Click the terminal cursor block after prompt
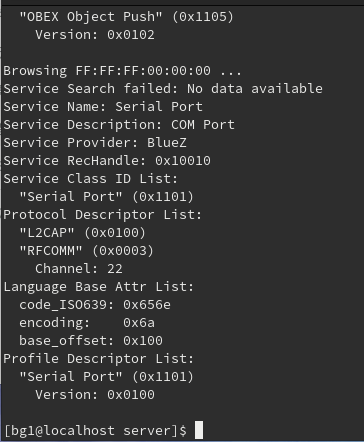This screenshot has height=442, width=364. [199, 430]
